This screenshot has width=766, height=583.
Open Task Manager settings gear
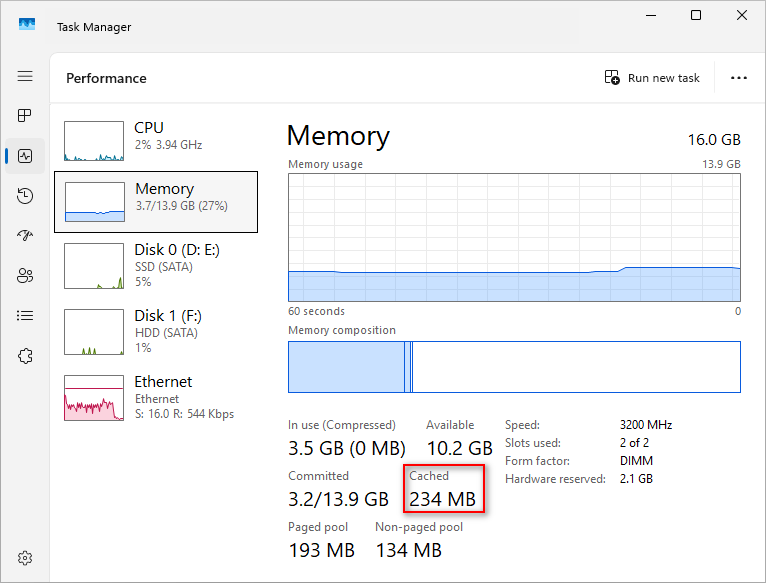pos(25,558)
